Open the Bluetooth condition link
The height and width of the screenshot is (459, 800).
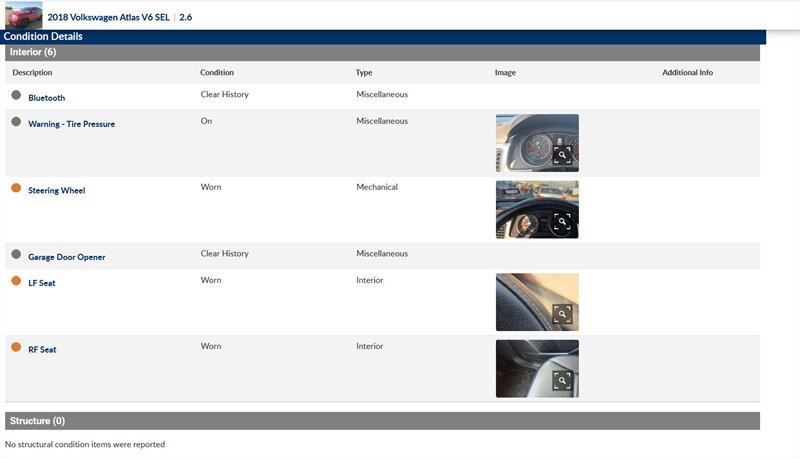tap(46, 98)
